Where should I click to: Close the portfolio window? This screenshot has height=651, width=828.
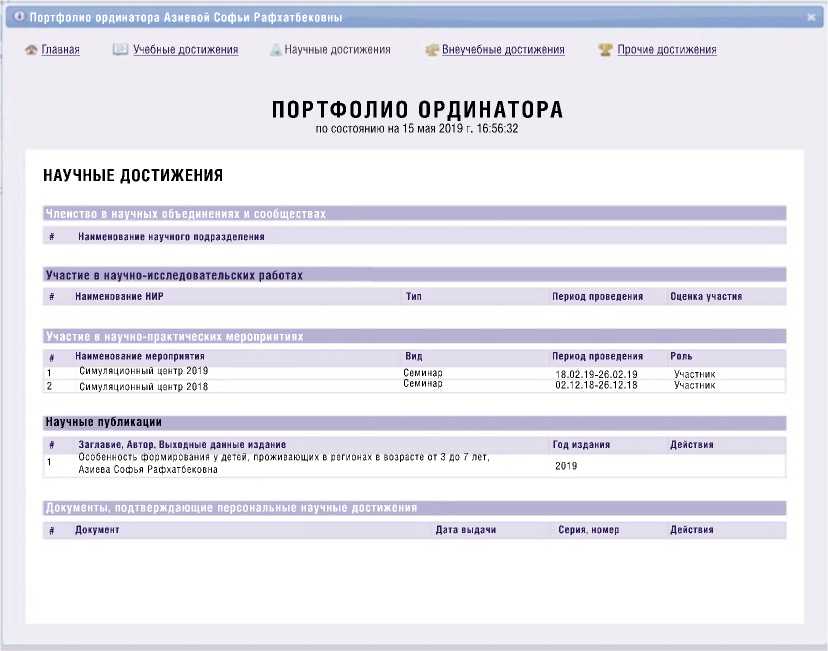tap(811, 17)
